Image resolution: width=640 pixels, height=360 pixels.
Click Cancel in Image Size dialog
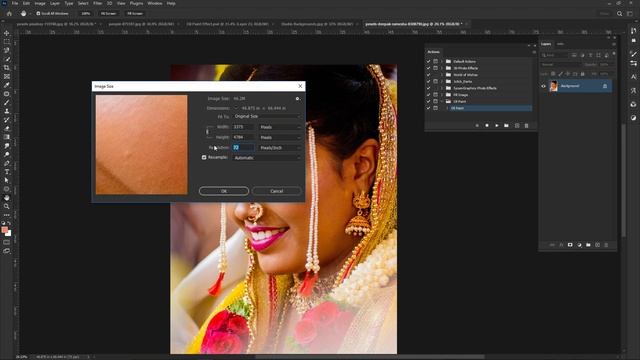276,191
